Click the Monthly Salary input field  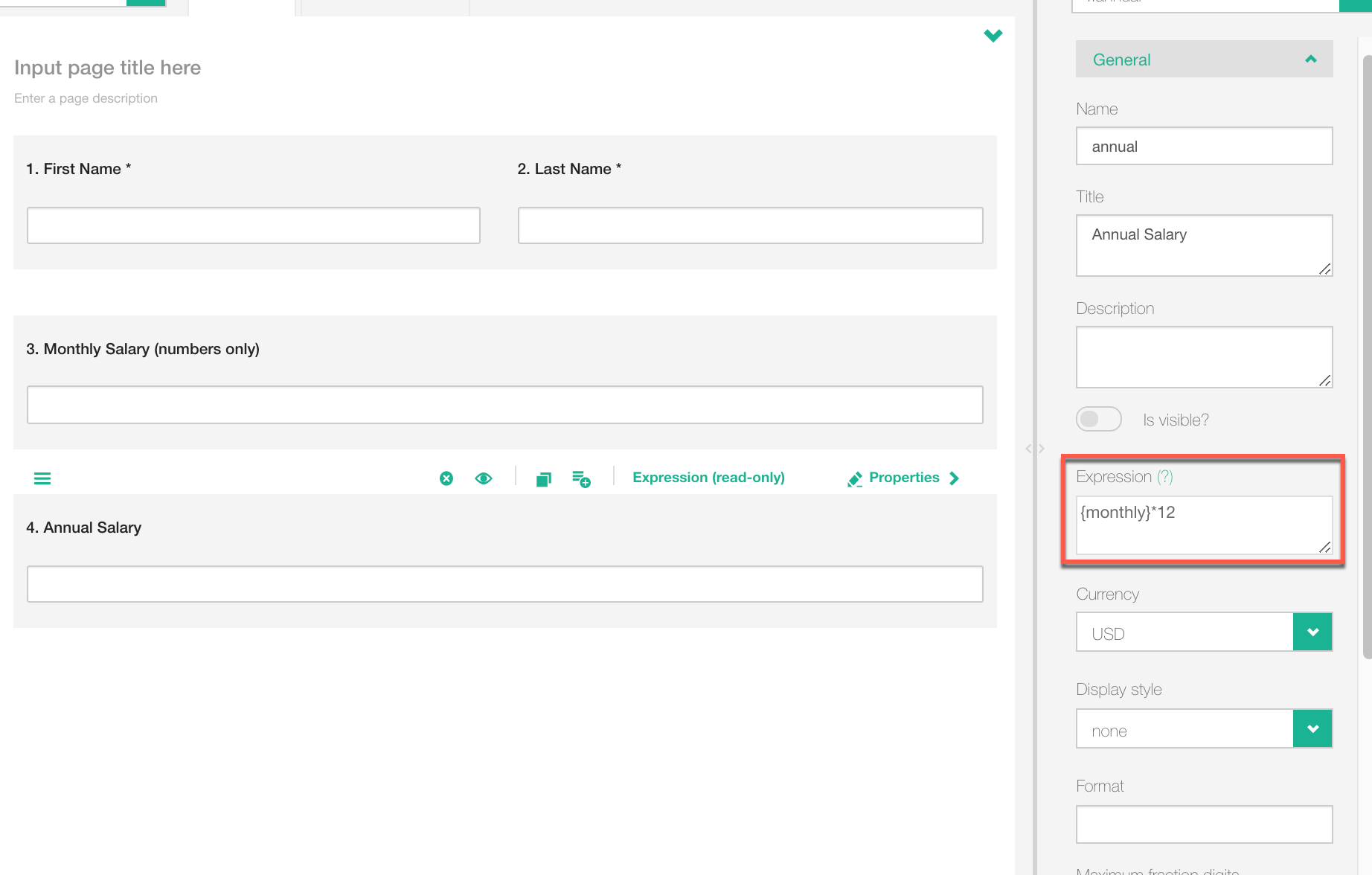[x=504, y=405]
